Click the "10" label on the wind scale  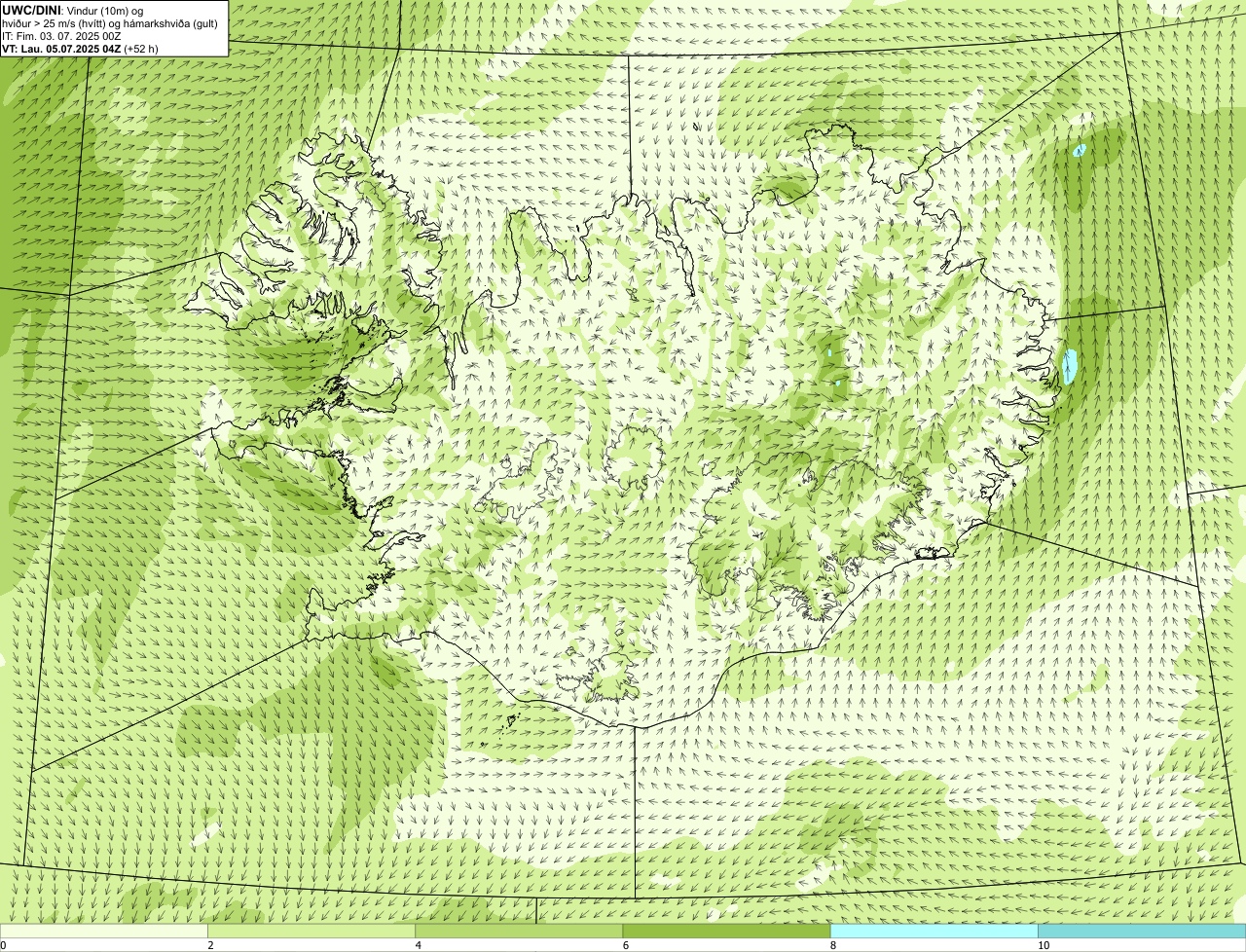(1043, 945)
